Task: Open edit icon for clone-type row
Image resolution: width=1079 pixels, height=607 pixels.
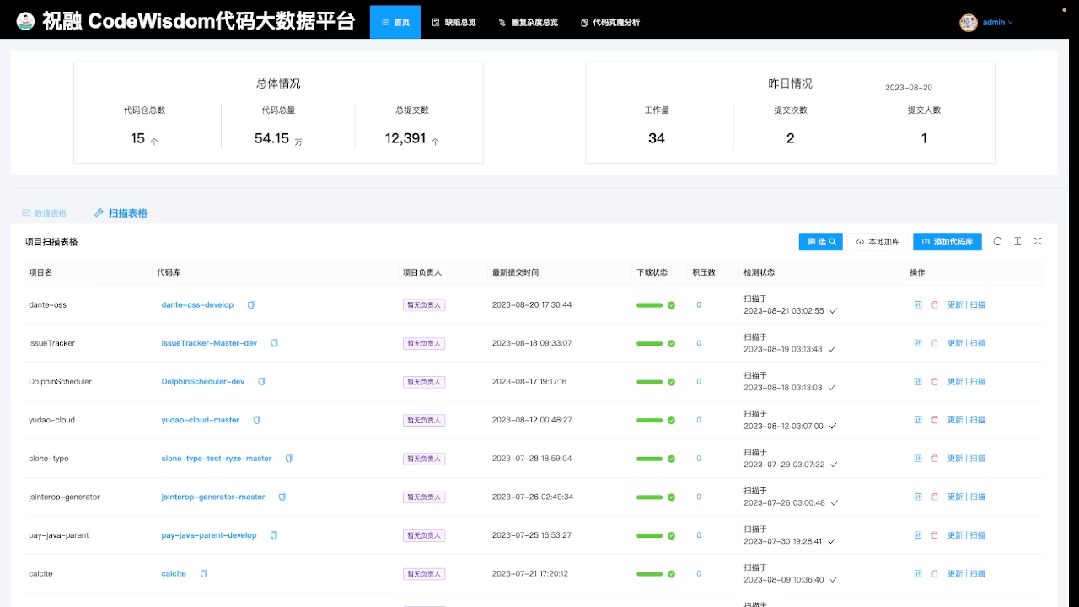Action: [x=917, y=458]
